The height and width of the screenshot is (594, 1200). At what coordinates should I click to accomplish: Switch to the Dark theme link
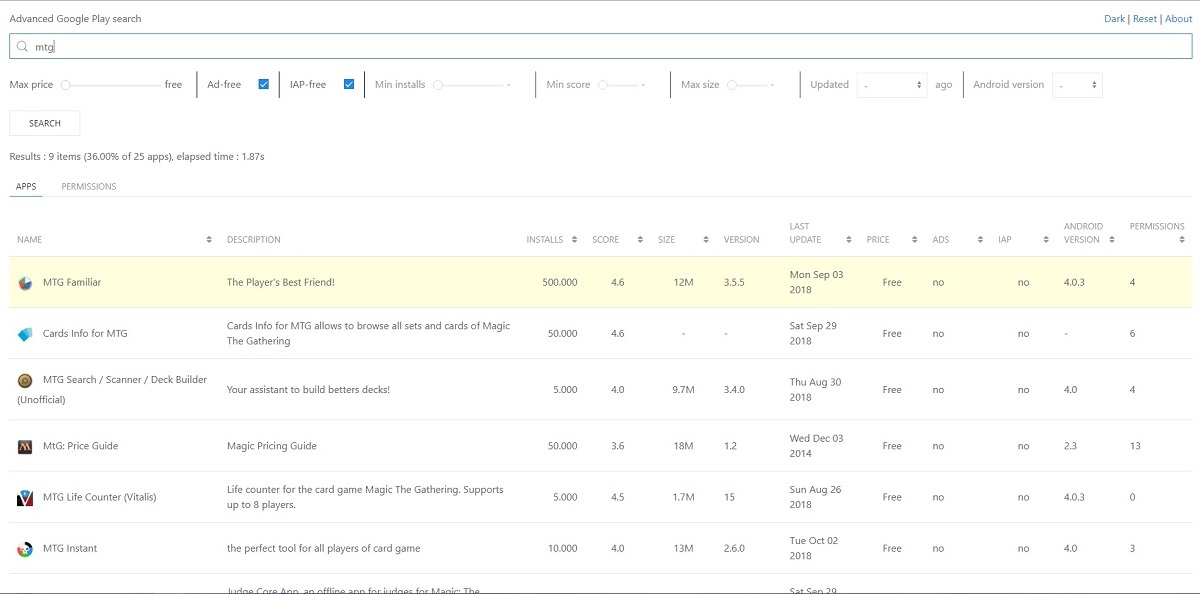1114,19
